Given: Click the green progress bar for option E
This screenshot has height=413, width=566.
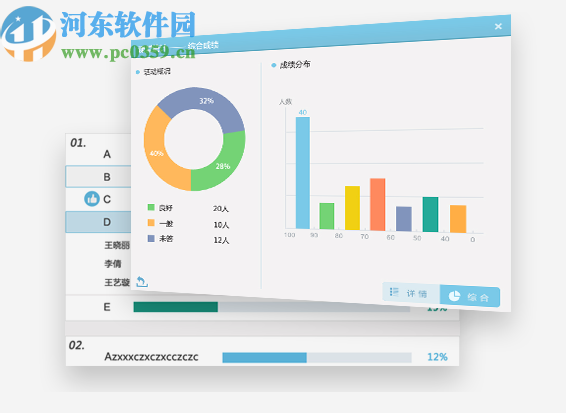Looking at the screenshot, I should tap(175, 307).
